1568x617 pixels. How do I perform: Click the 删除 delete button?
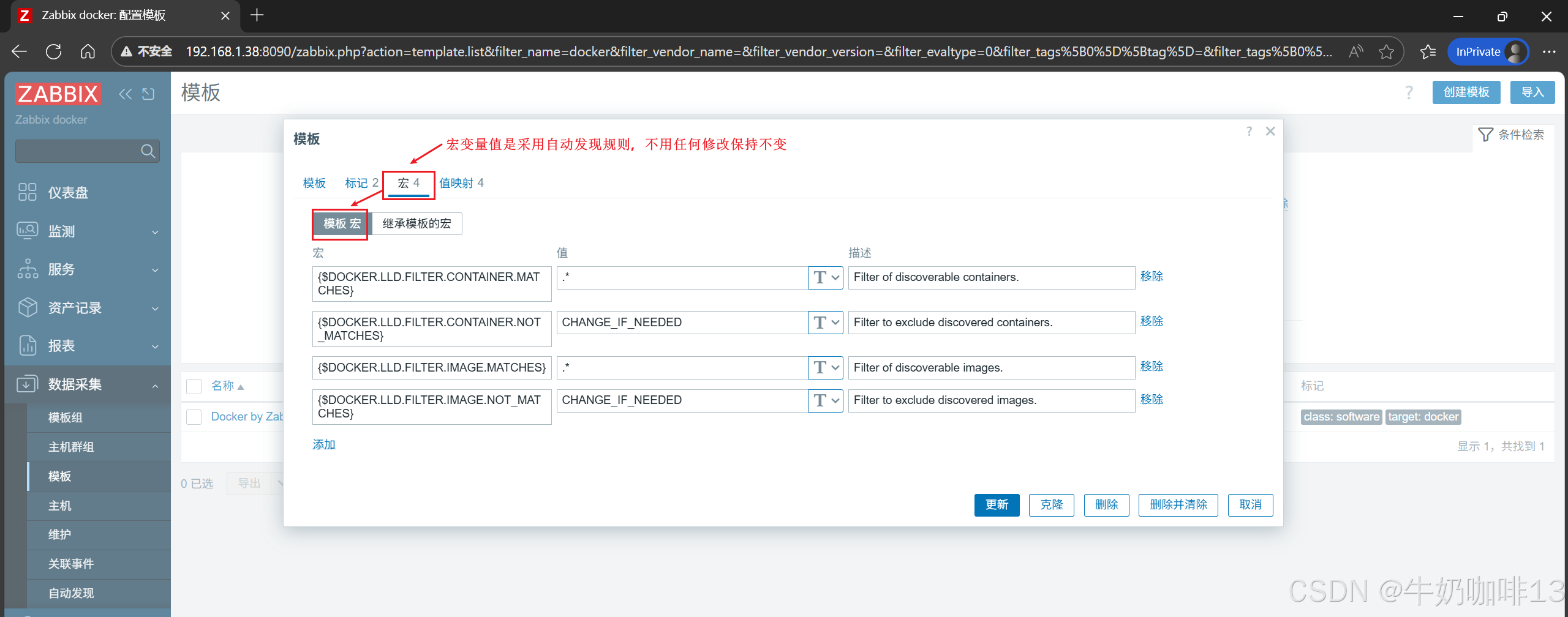1106,505
